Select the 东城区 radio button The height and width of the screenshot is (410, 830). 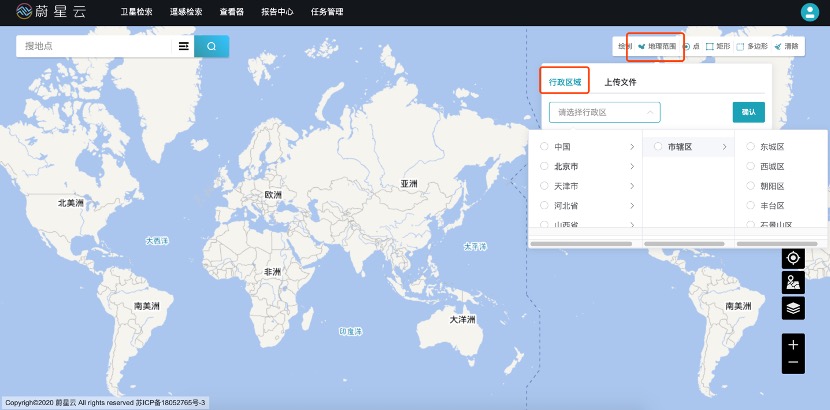click(x=750, y=147)
